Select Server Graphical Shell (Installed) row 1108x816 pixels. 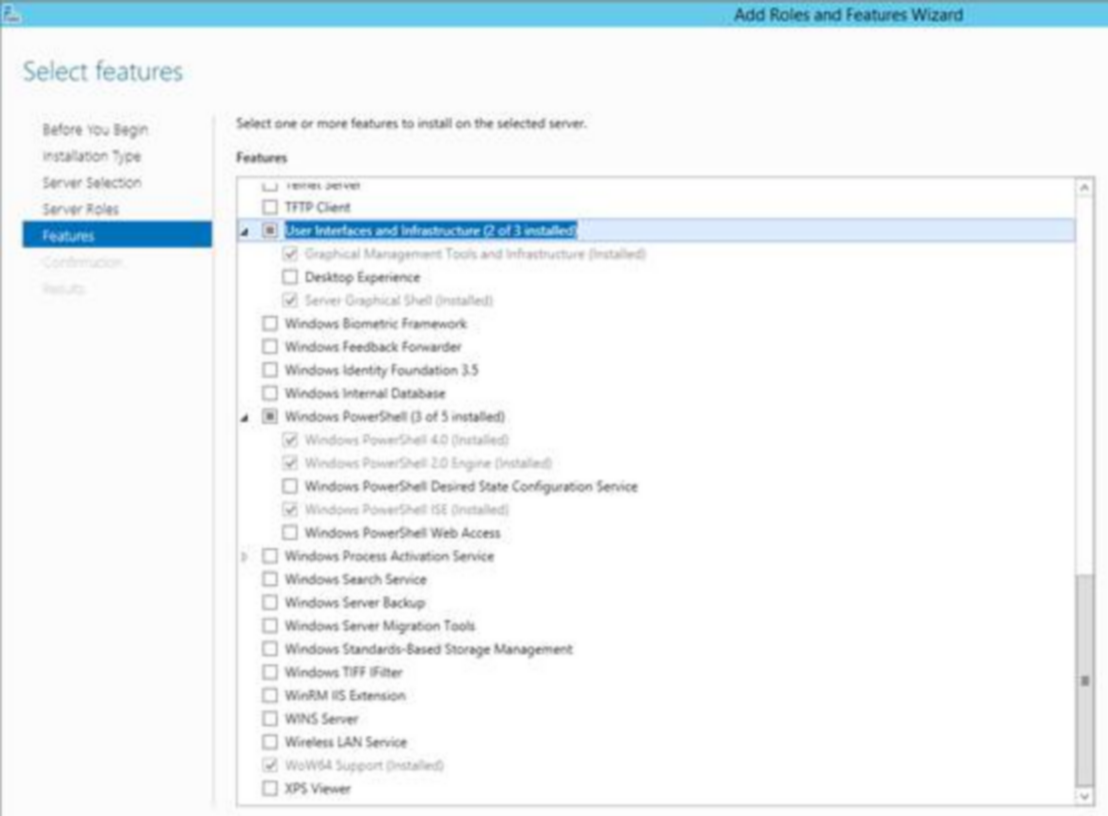pos(399,300)
